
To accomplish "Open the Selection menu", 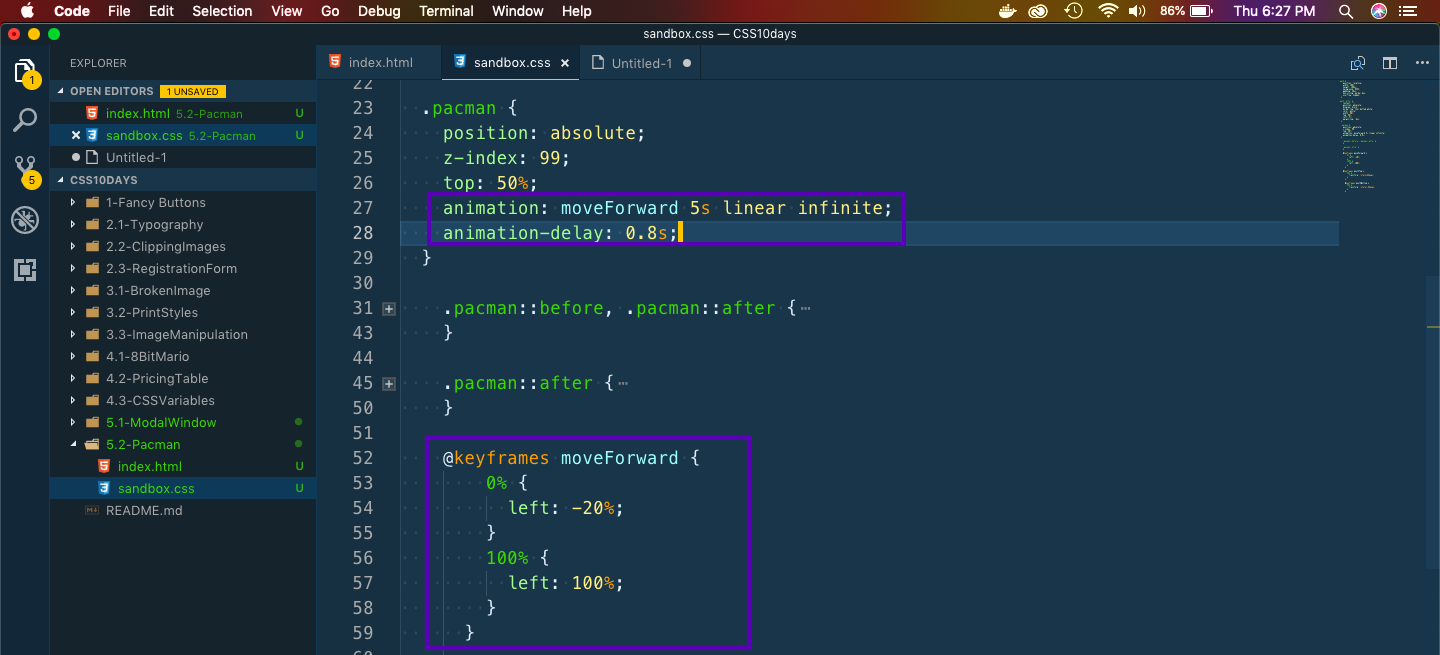I will [x=222, y=11].
